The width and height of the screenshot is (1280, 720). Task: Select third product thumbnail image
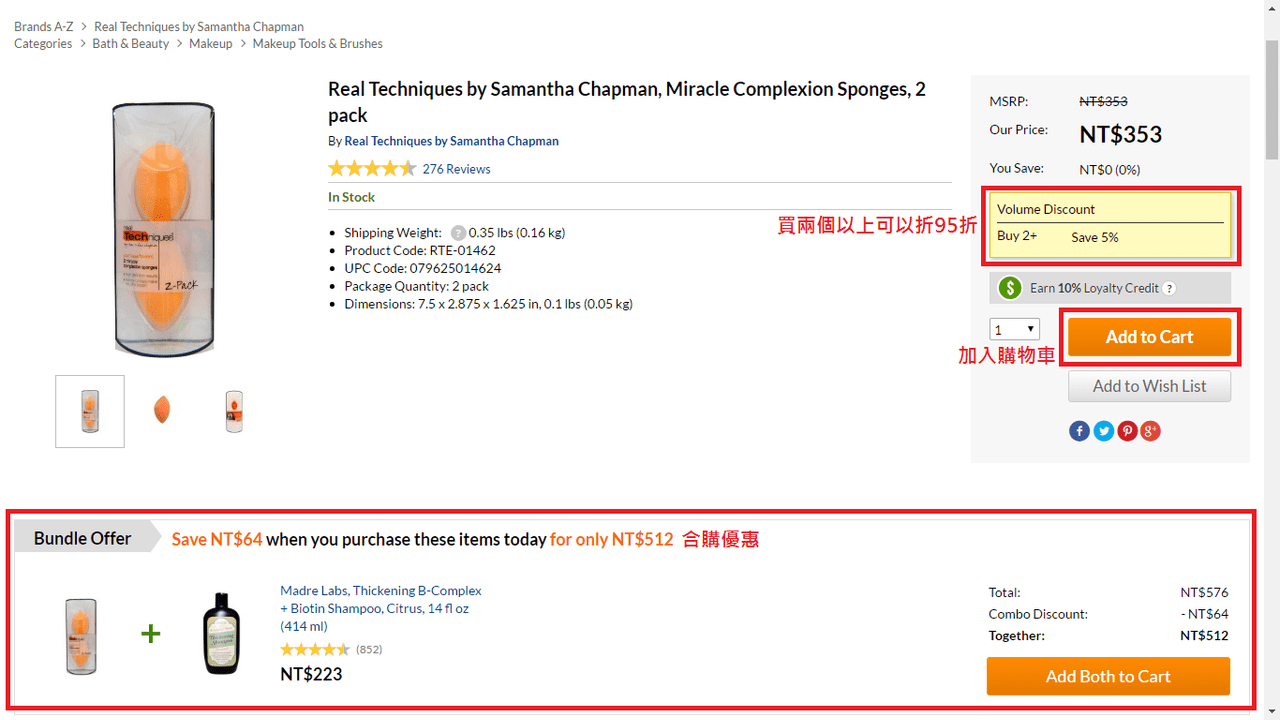[234, 411]
